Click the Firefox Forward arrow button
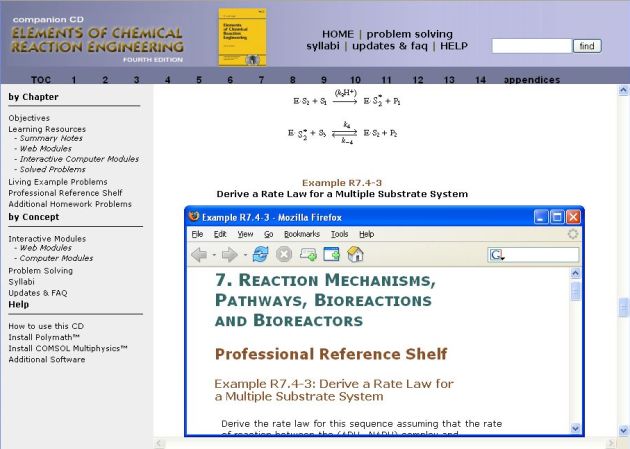The width and height of the screenshot is (630, 449). [x=229, y=254]
